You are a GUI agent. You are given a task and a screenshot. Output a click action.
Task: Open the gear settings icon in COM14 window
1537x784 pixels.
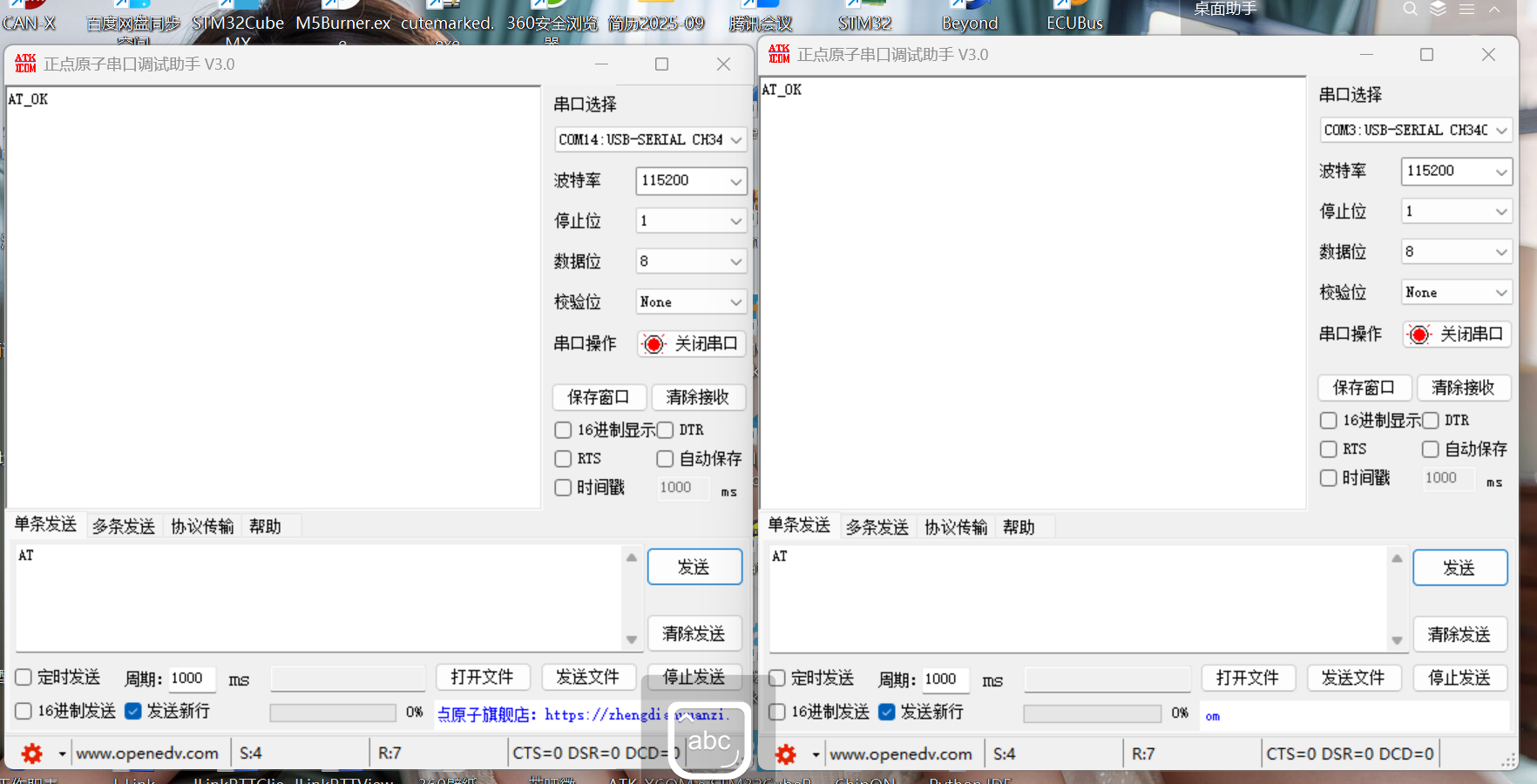[x=32, y=754]
